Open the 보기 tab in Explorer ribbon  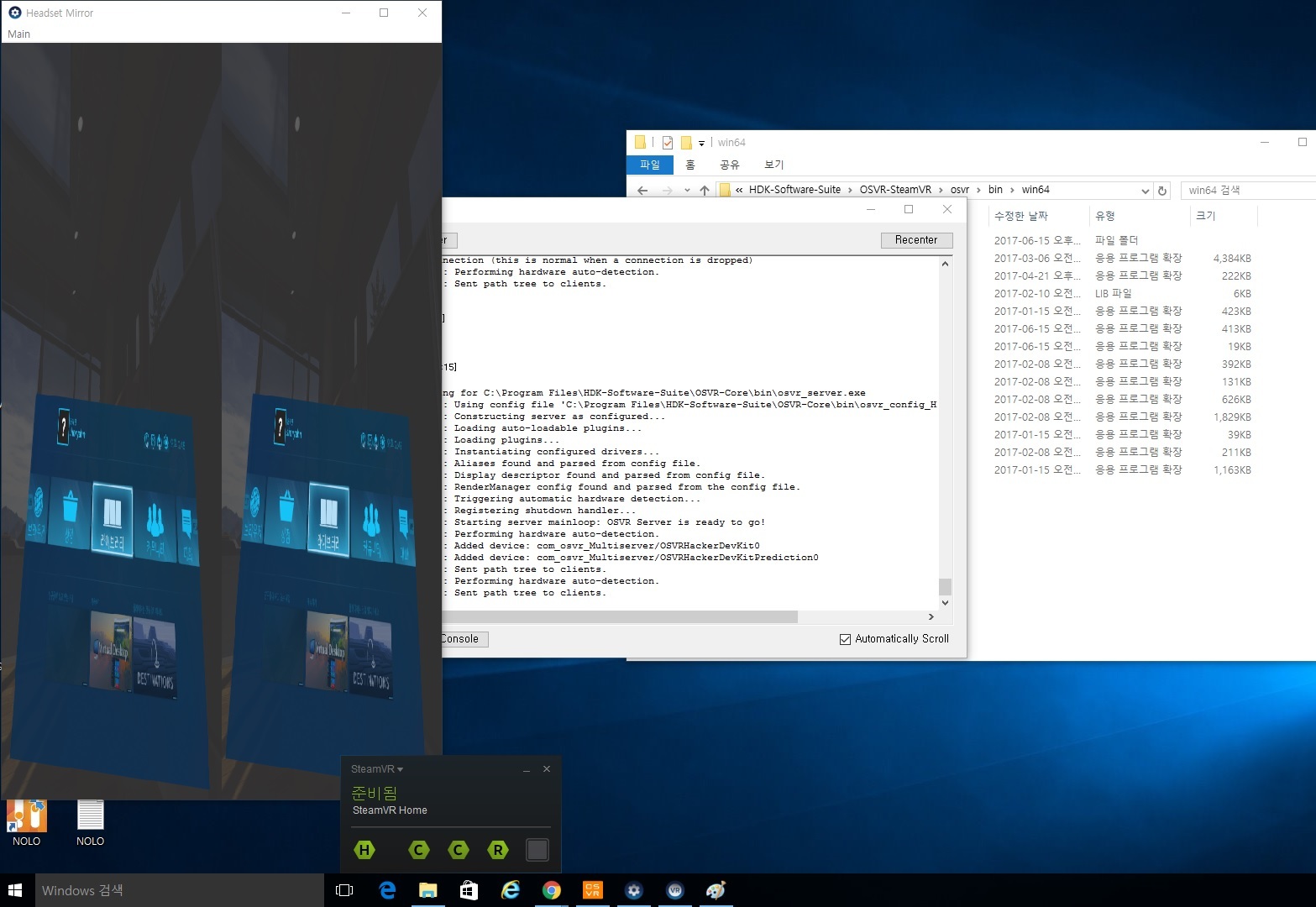(x=773, y=165)
